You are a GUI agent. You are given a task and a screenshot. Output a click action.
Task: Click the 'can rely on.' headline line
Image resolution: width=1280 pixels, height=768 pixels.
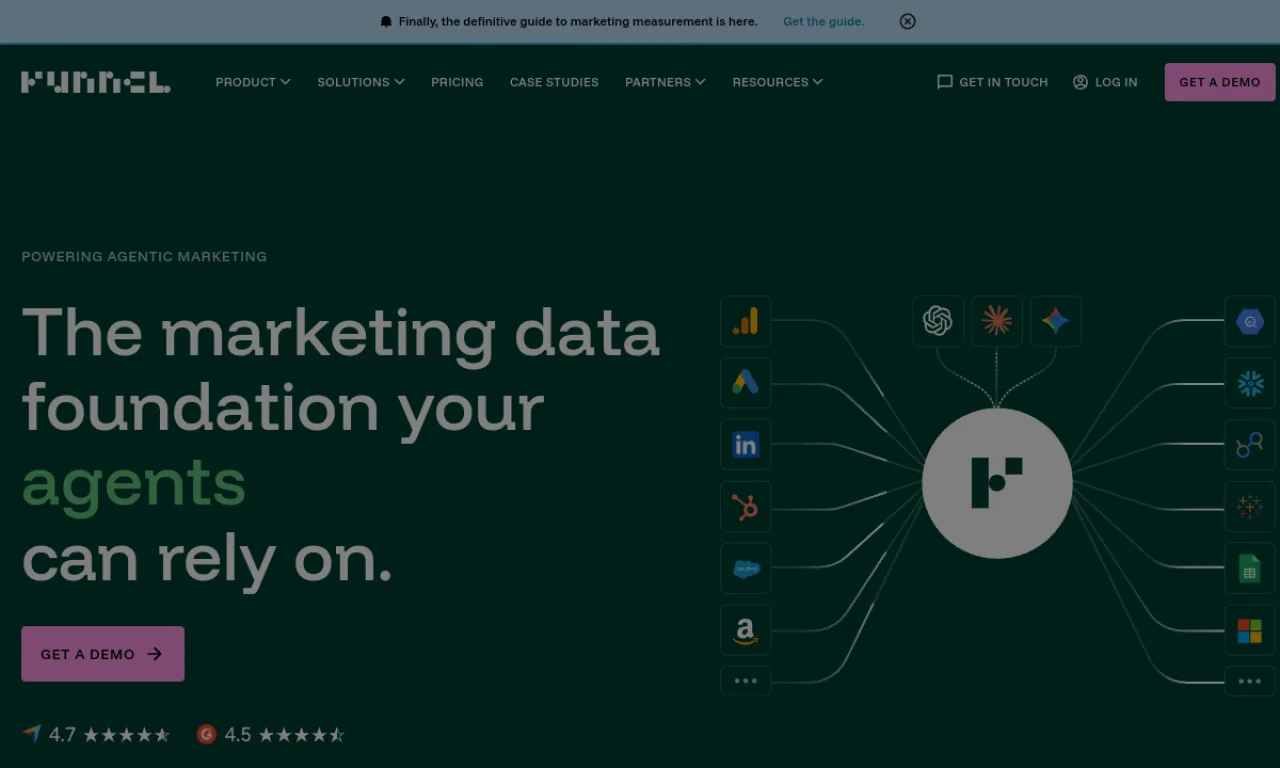pyautogui.click(x=207, y=560)
